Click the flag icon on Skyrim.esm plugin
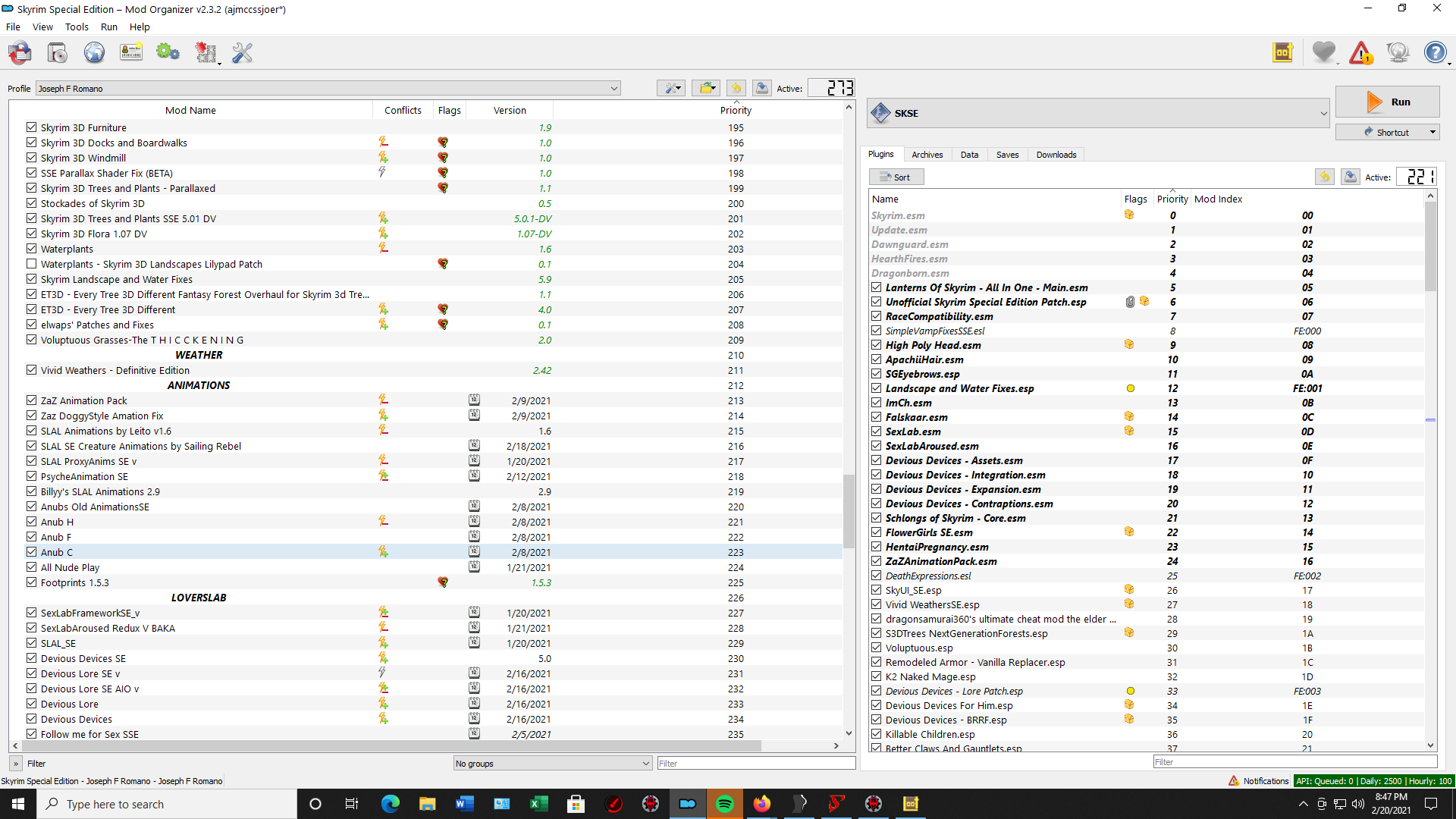Viewport: 1456px width, 819px height. tap(1129, 215)
